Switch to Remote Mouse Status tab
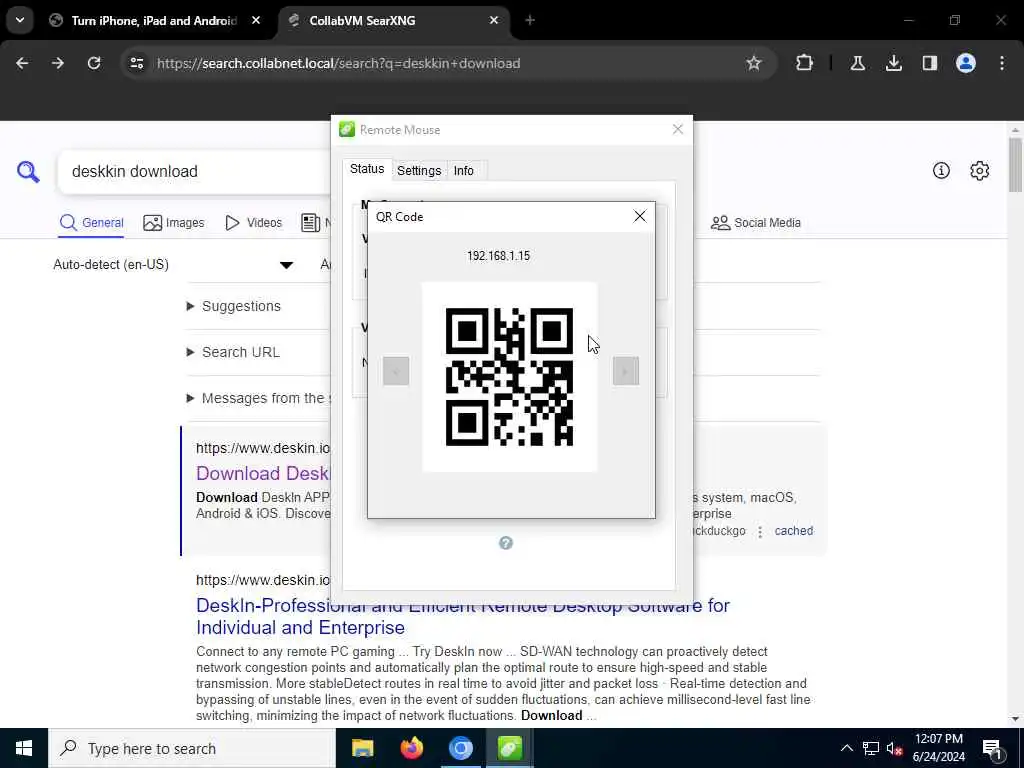1024x768 pixels. pyautogui.click(x=367, y=169)
